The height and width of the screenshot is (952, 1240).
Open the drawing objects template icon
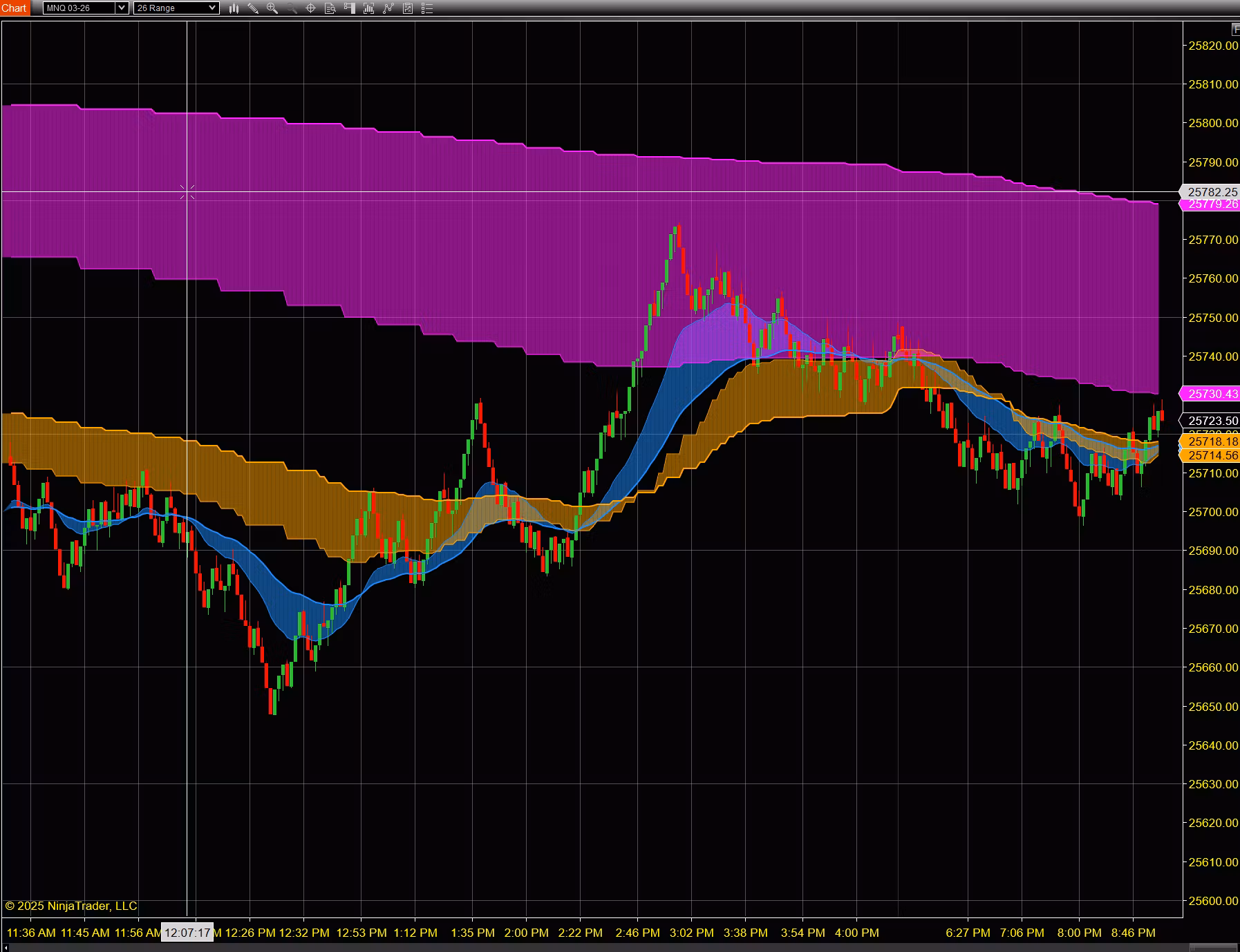(x=408, y=8)
